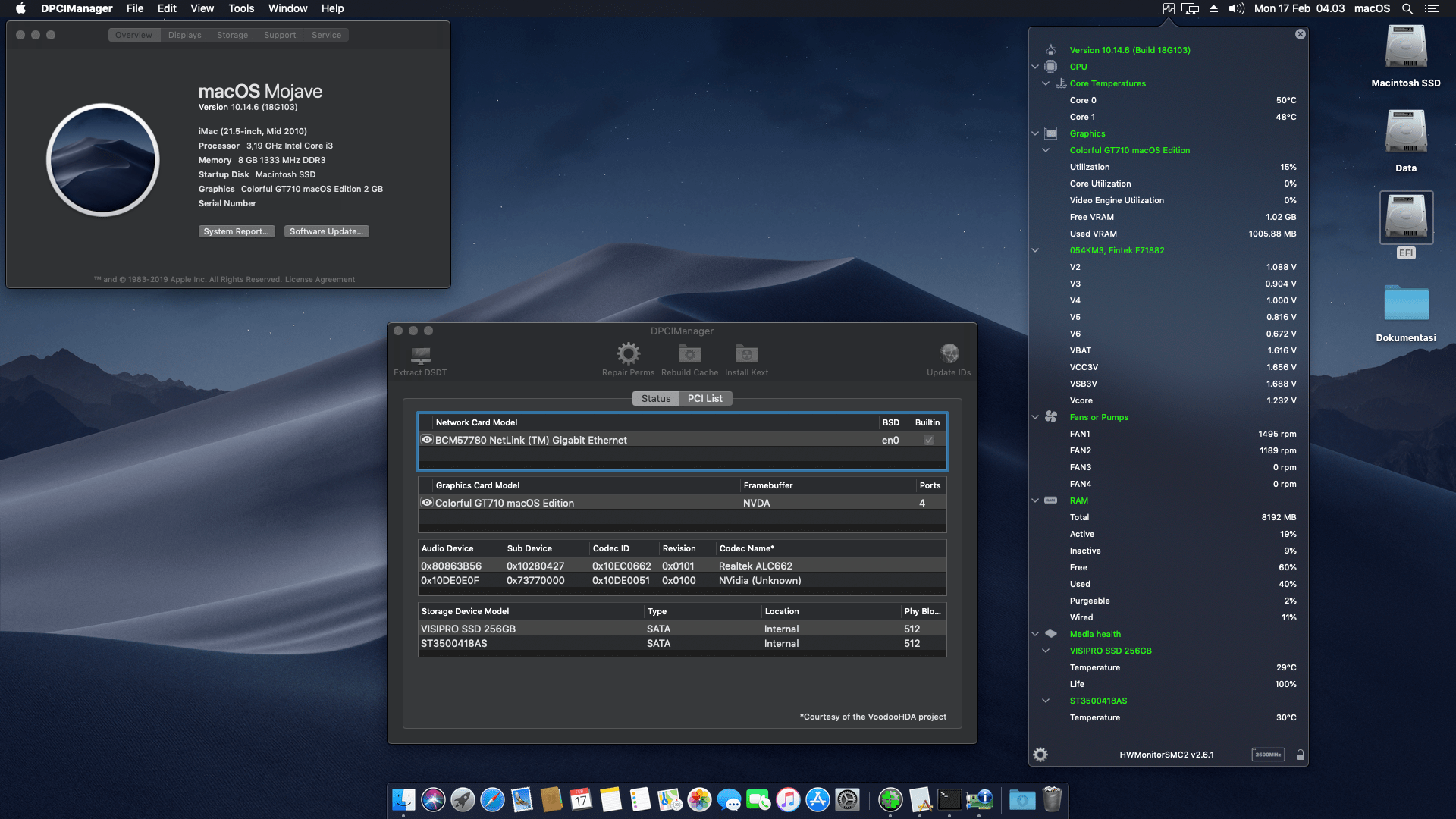Collapse the CPU section in HWMonitor
Viewport: 1456px width, 819px height.
[1035, 67]
